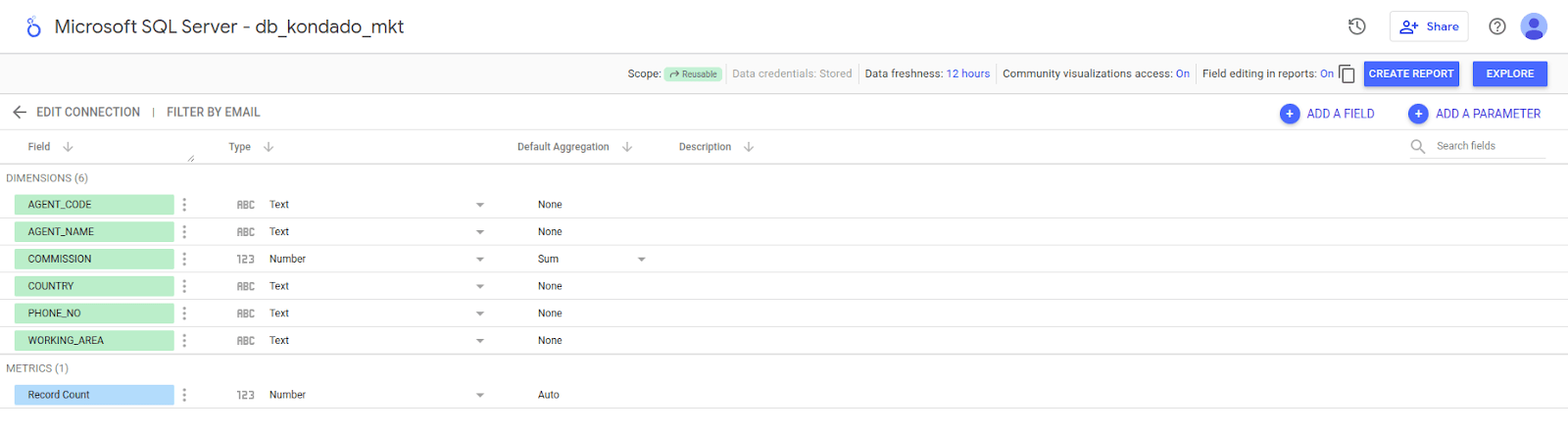Click the search fields magnifier icon

1418,147
